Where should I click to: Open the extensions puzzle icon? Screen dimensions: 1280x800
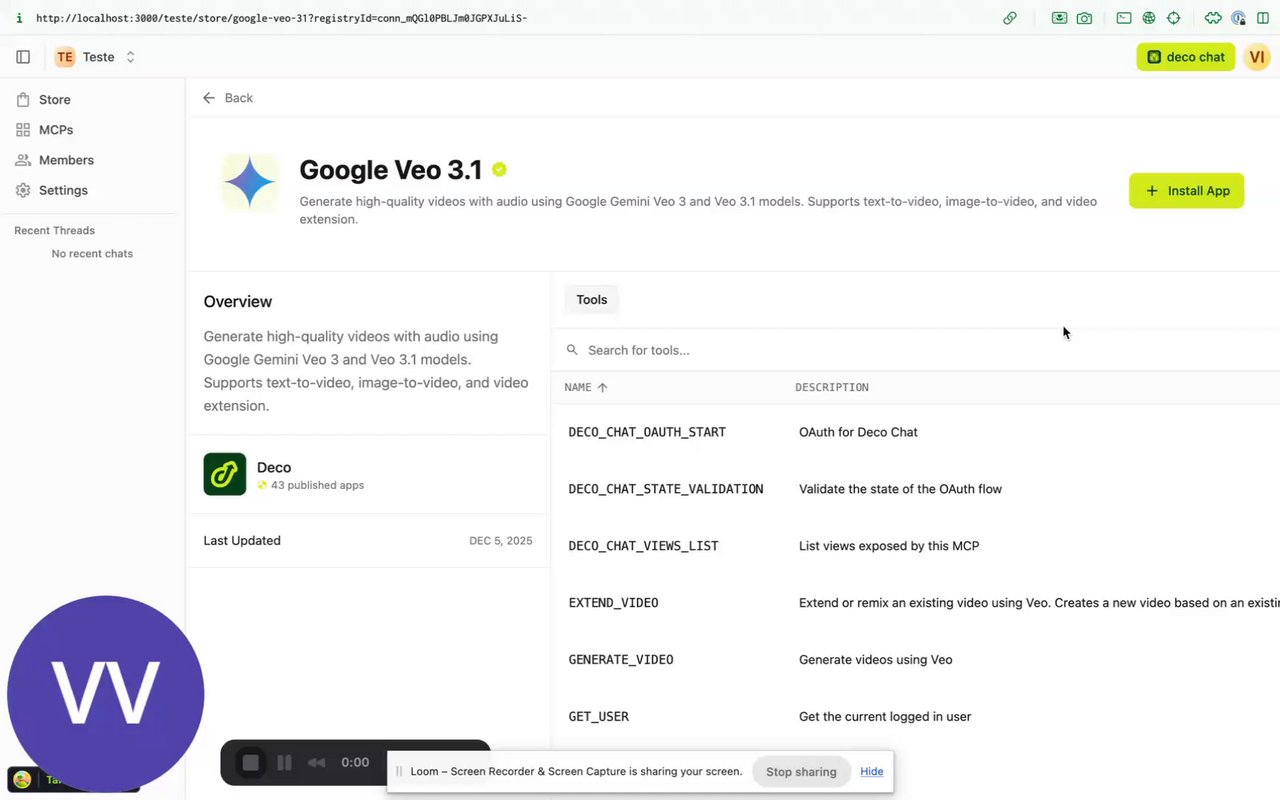coord(1213,18)
